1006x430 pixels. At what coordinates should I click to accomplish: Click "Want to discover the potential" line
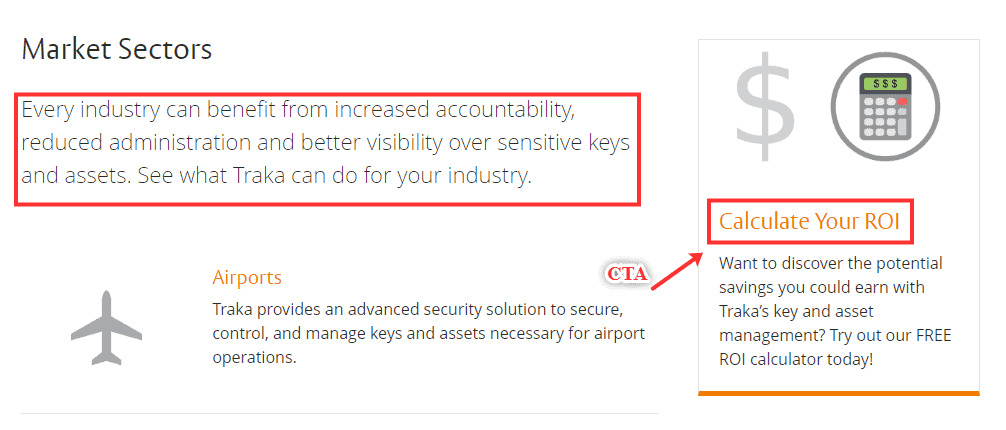(830, 264)
